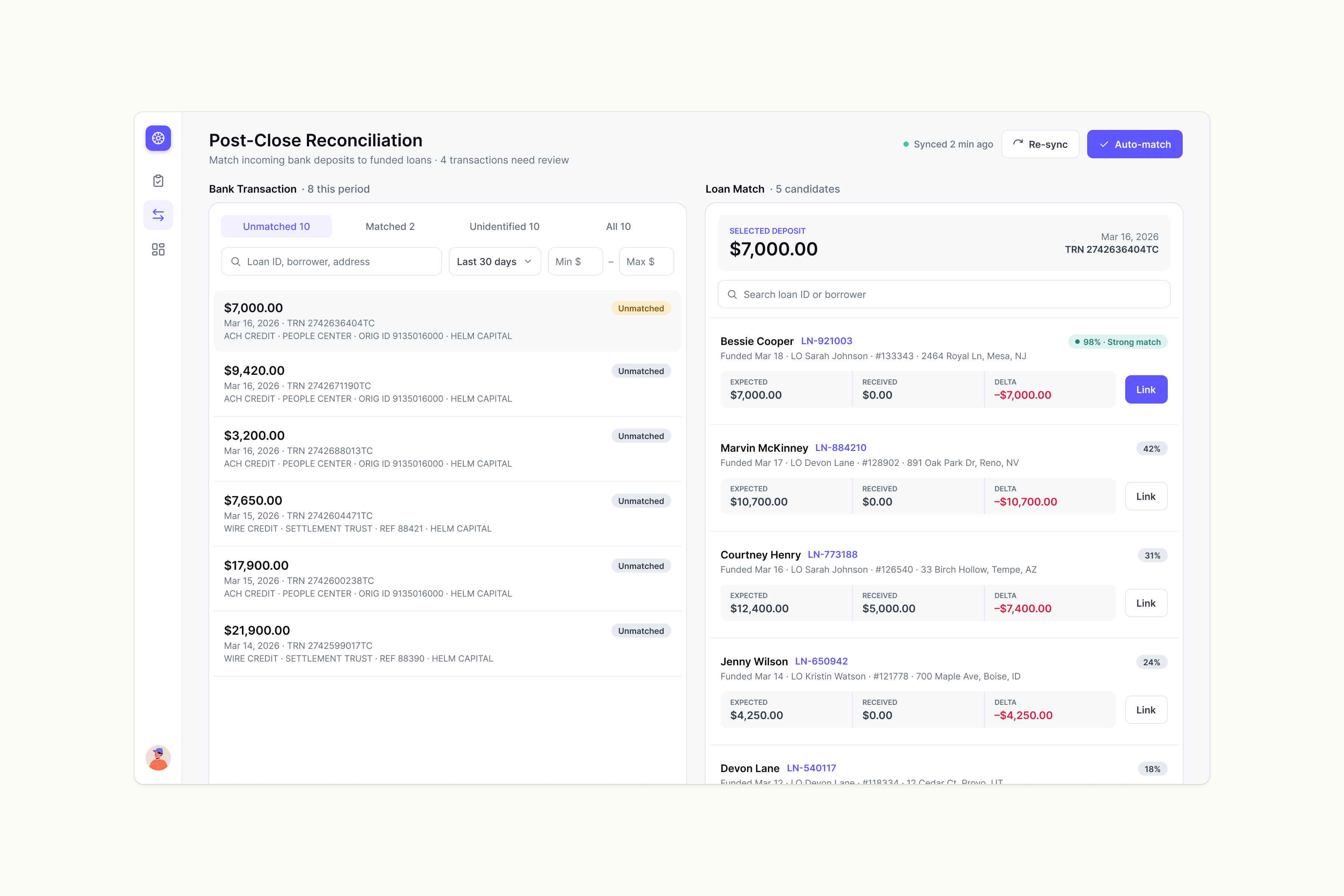Switch to the Unmatched 10 tab

tap(277, 226)
